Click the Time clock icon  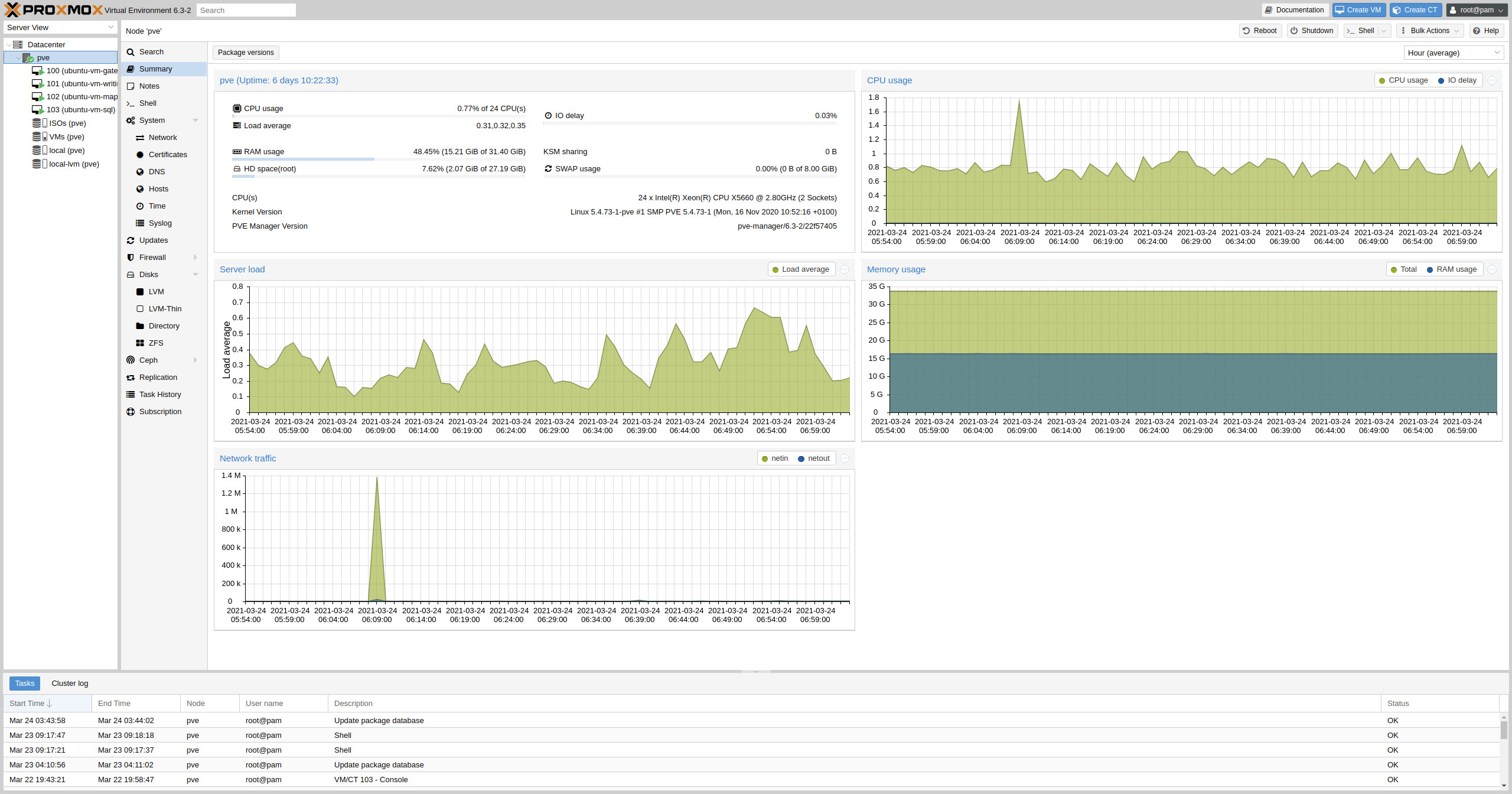point(140,206)
